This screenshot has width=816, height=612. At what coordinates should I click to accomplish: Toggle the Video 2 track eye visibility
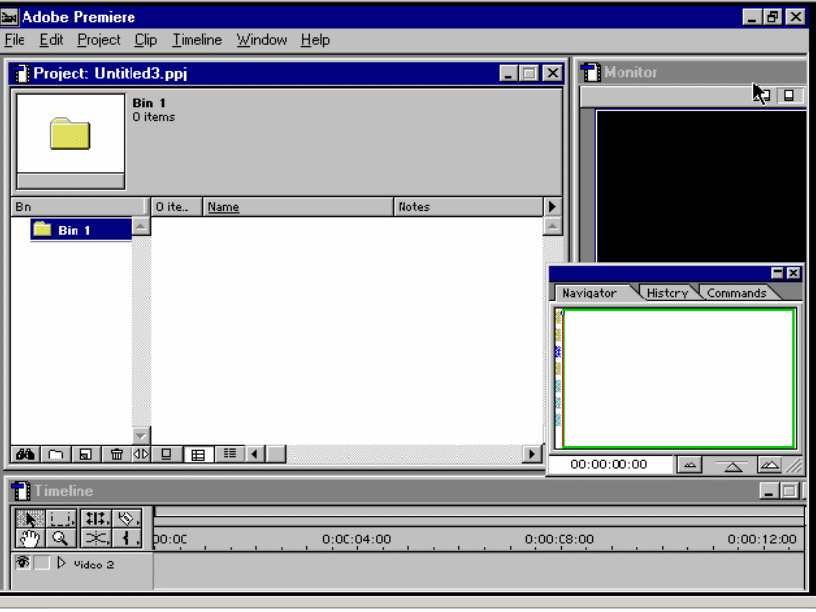22,563
